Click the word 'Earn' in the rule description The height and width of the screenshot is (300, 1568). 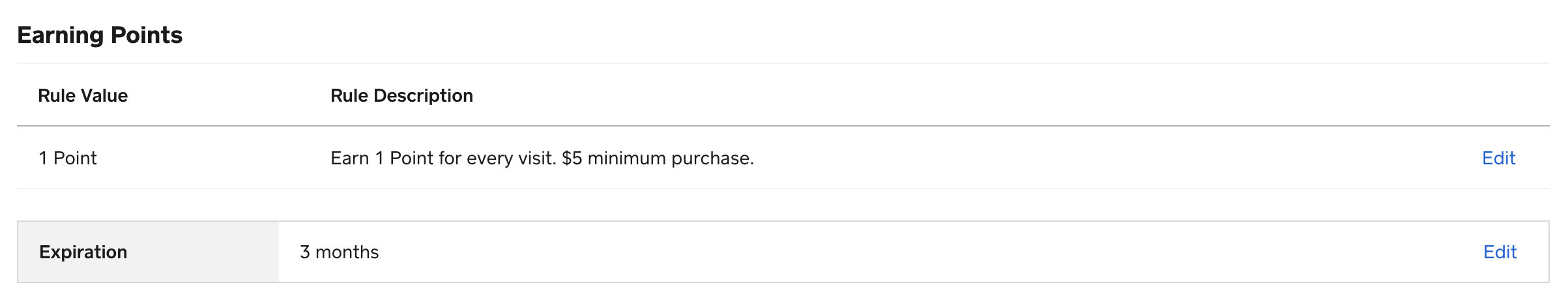point(349,158)
